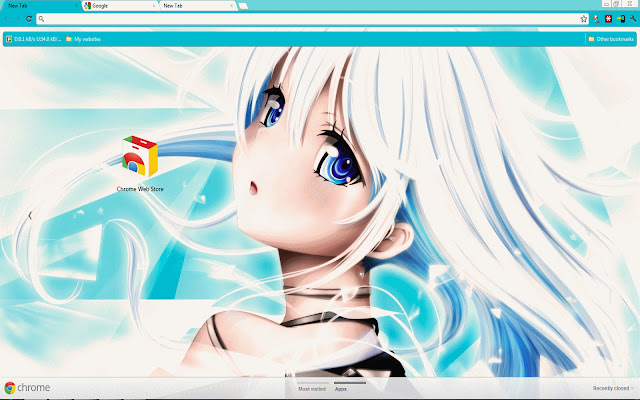The width and height of the screenshot is (640, 400).
Task: Open a new tab with the plus button
Action: pos(243,6)
